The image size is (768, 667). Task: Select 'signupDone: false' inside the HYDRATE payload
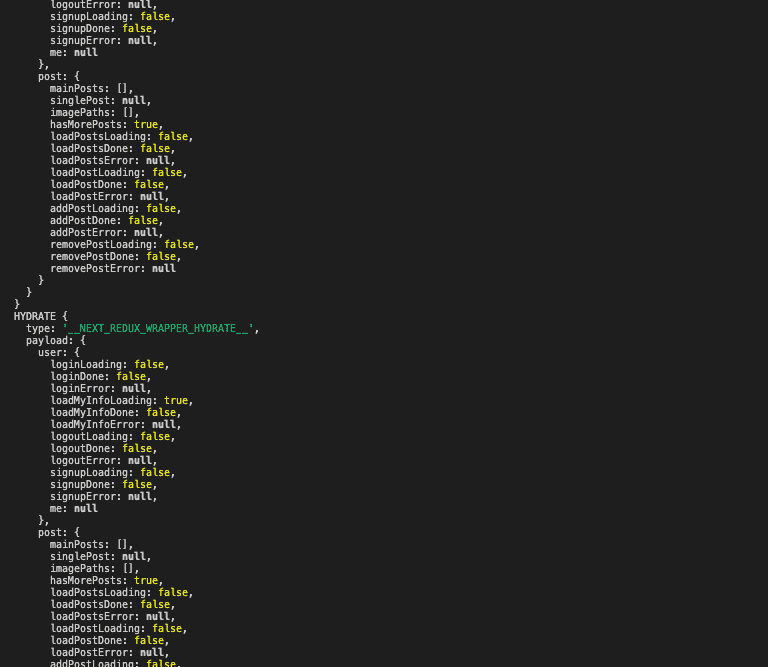[x=103, y=484]
